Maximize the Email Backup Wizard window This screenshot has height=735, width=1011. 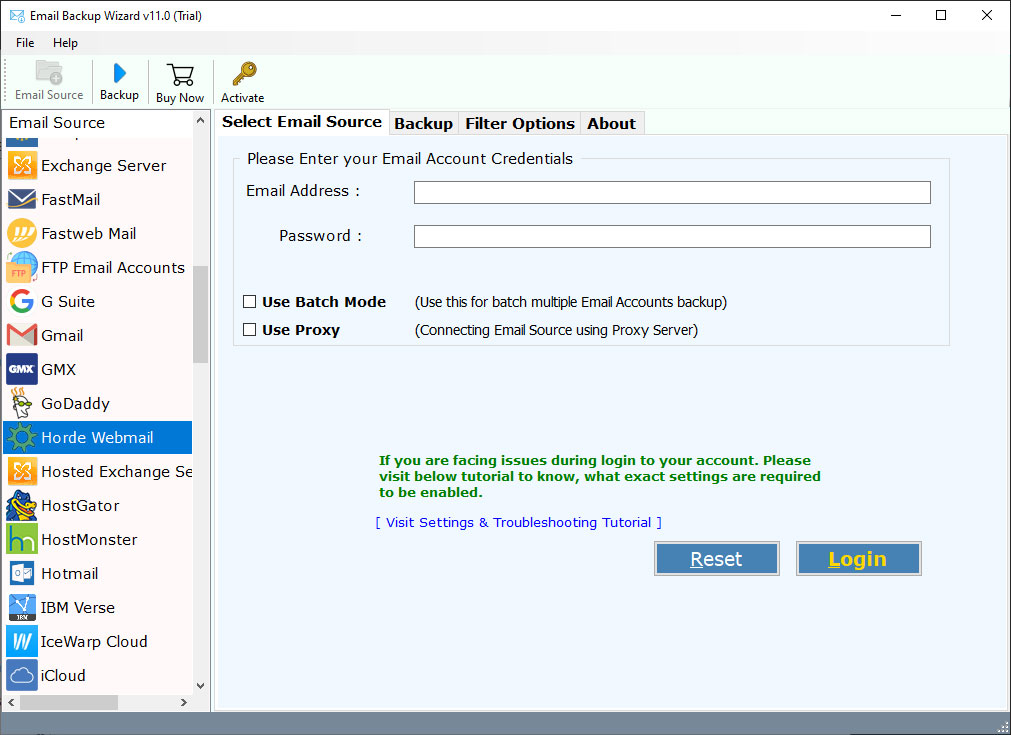941,15
